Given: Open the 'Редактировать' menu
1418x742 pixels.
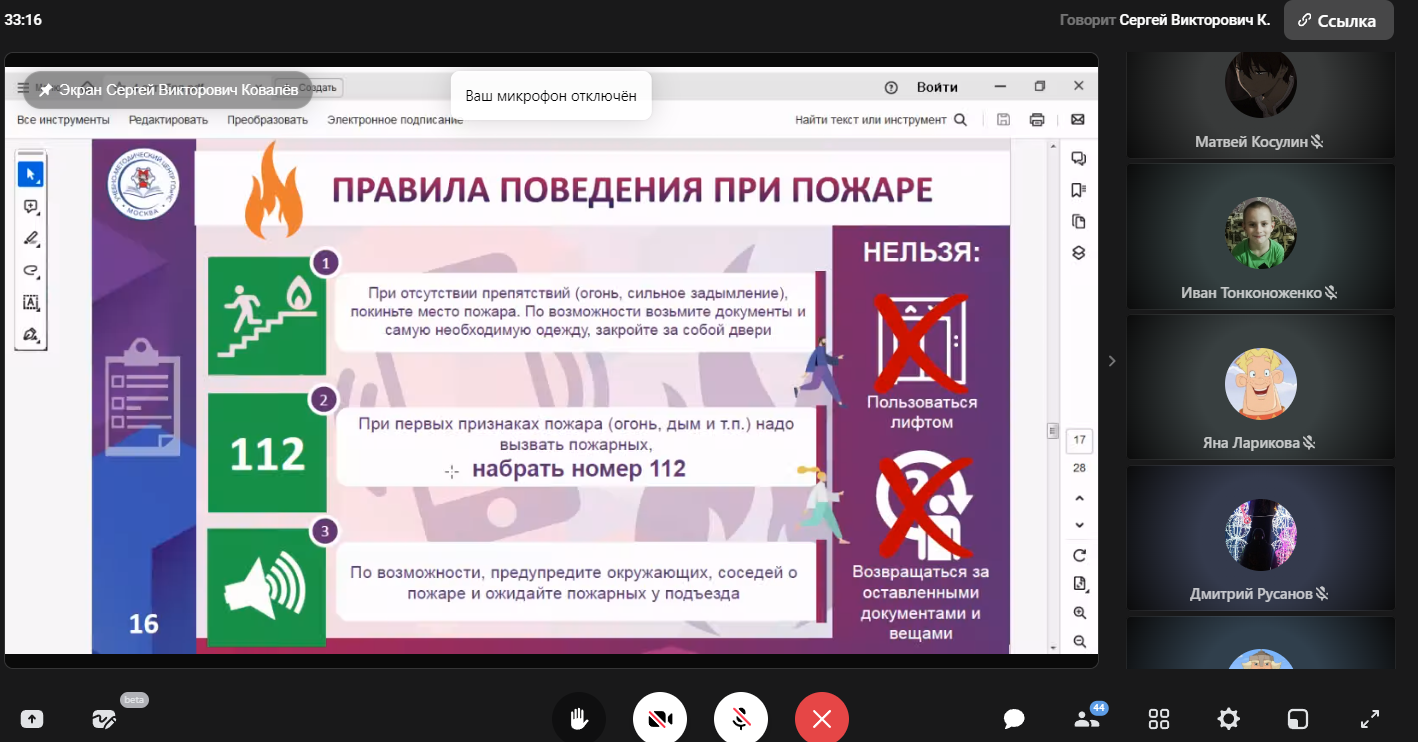Looking at the screenshot, I should pos(168,120).
